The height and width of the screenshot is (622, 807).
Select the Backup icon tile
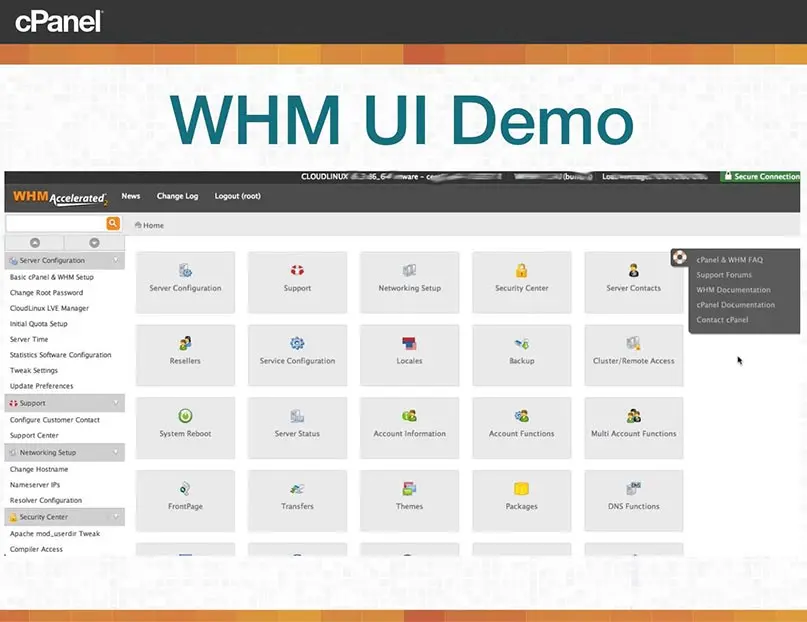[521, 350]
